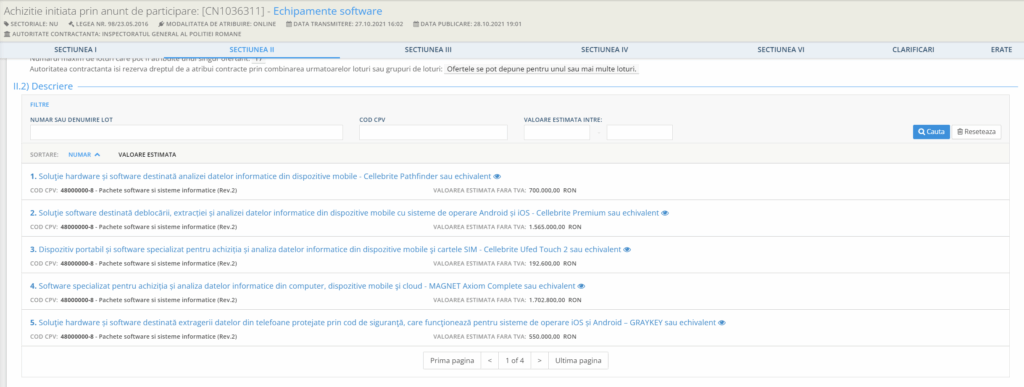
Task: Focus the Cod CPV input field
Action: 433,132
